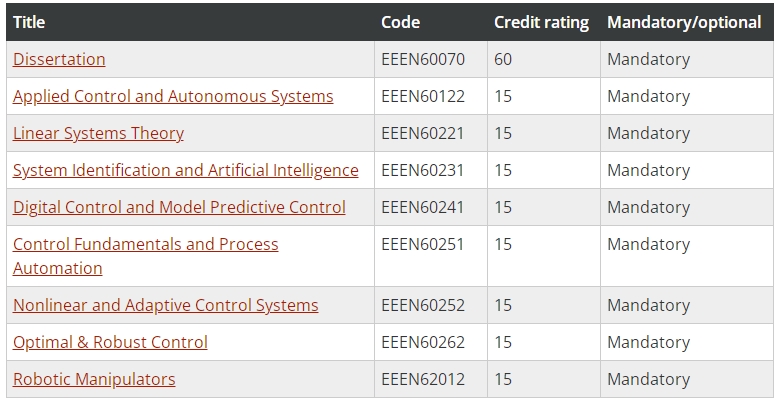Select course code EEEN60070 cell

(431, 59)
